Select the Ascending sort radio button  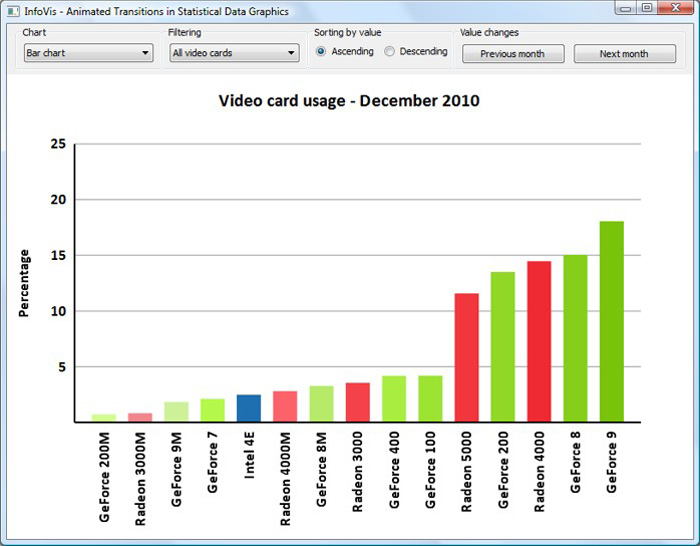click(x=321, y=51)
